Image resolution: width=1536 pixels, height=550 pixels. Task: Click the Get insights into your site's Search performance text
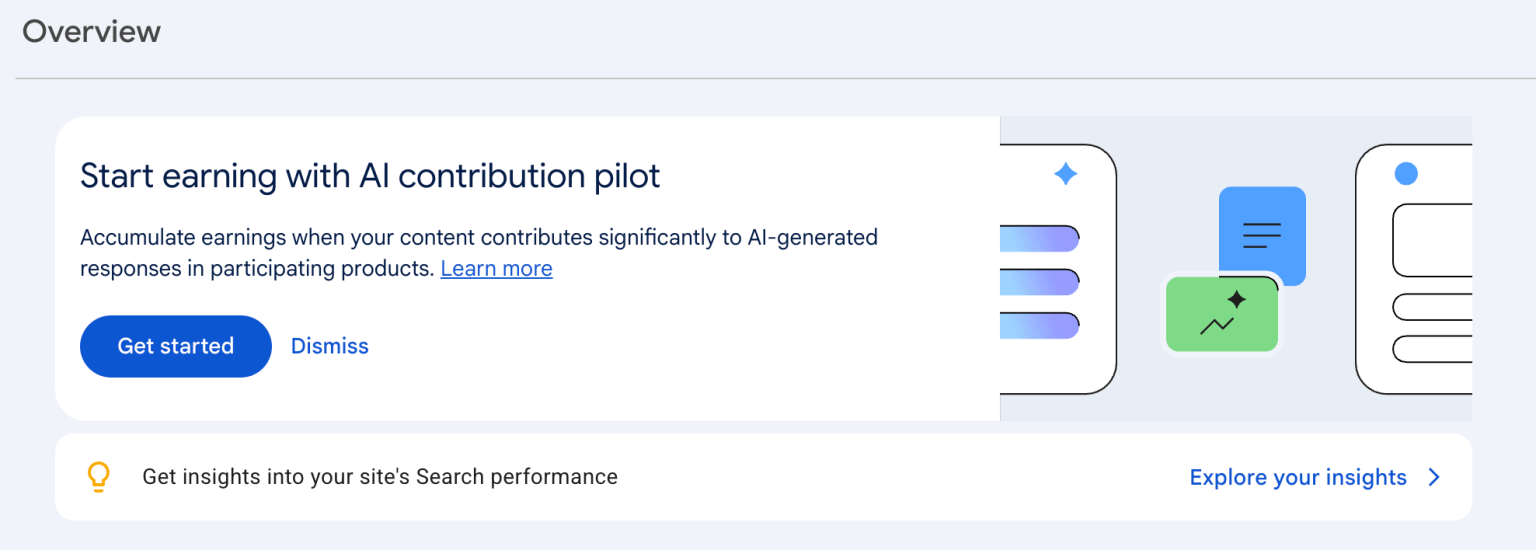pyautogui.click(x=380, y=477)
